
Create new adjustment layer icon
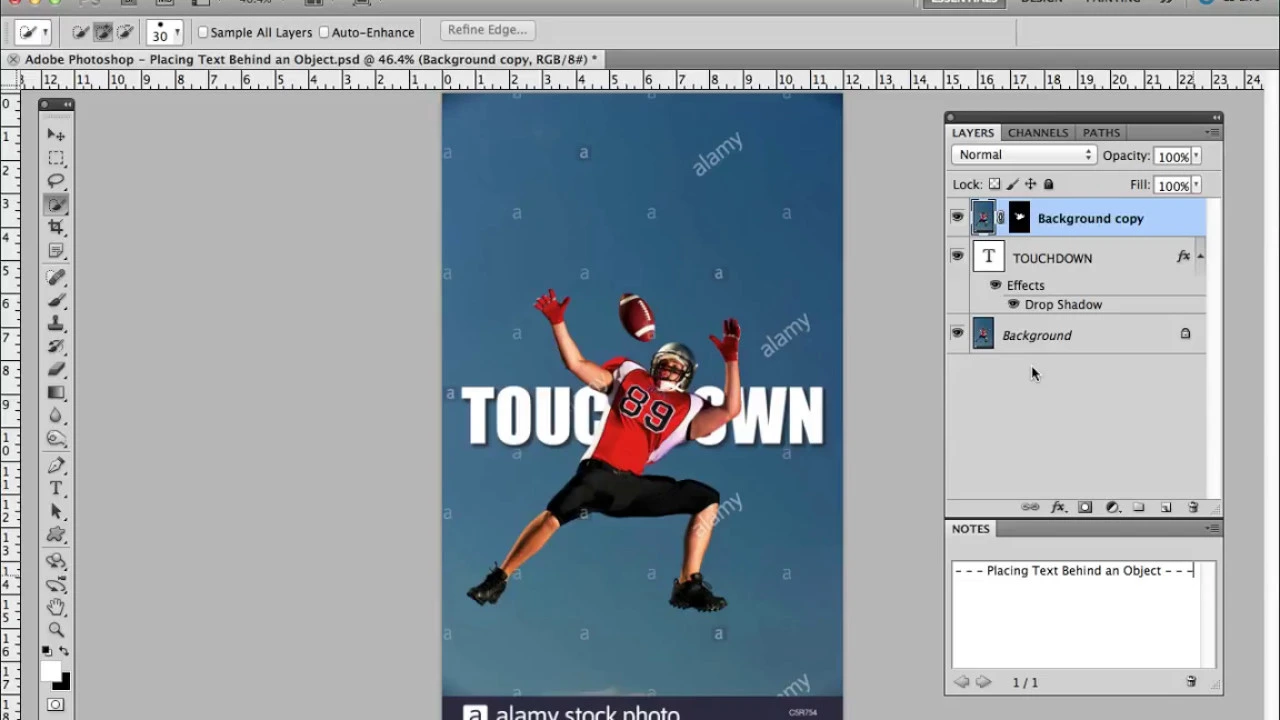pos(1112,508)
